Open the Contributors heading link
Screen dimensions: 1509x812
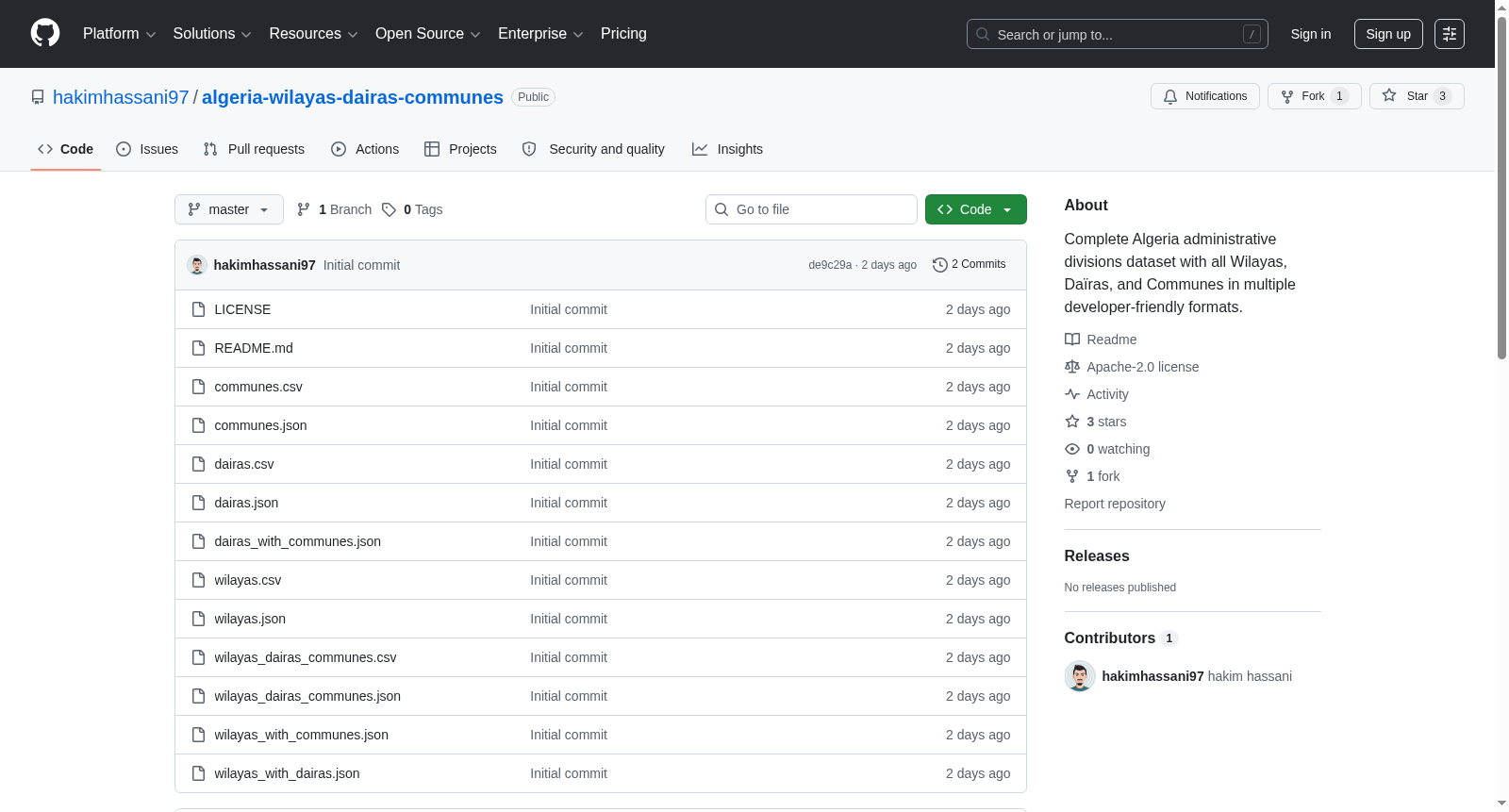pos(1121,638)
